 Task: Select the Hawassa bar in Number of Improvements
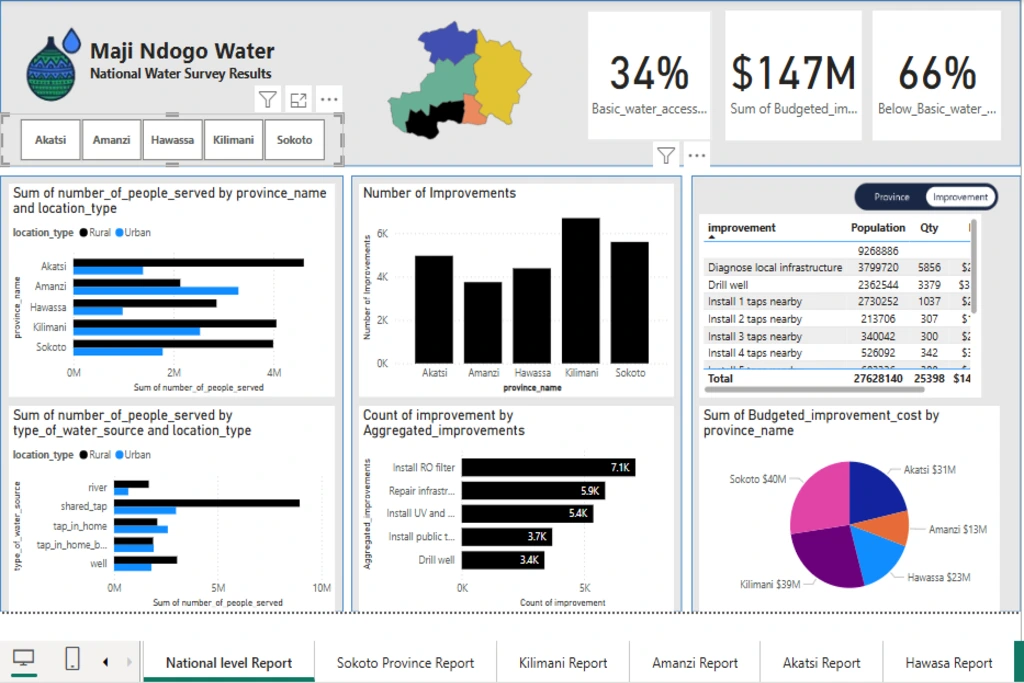(x=532, y=315)
